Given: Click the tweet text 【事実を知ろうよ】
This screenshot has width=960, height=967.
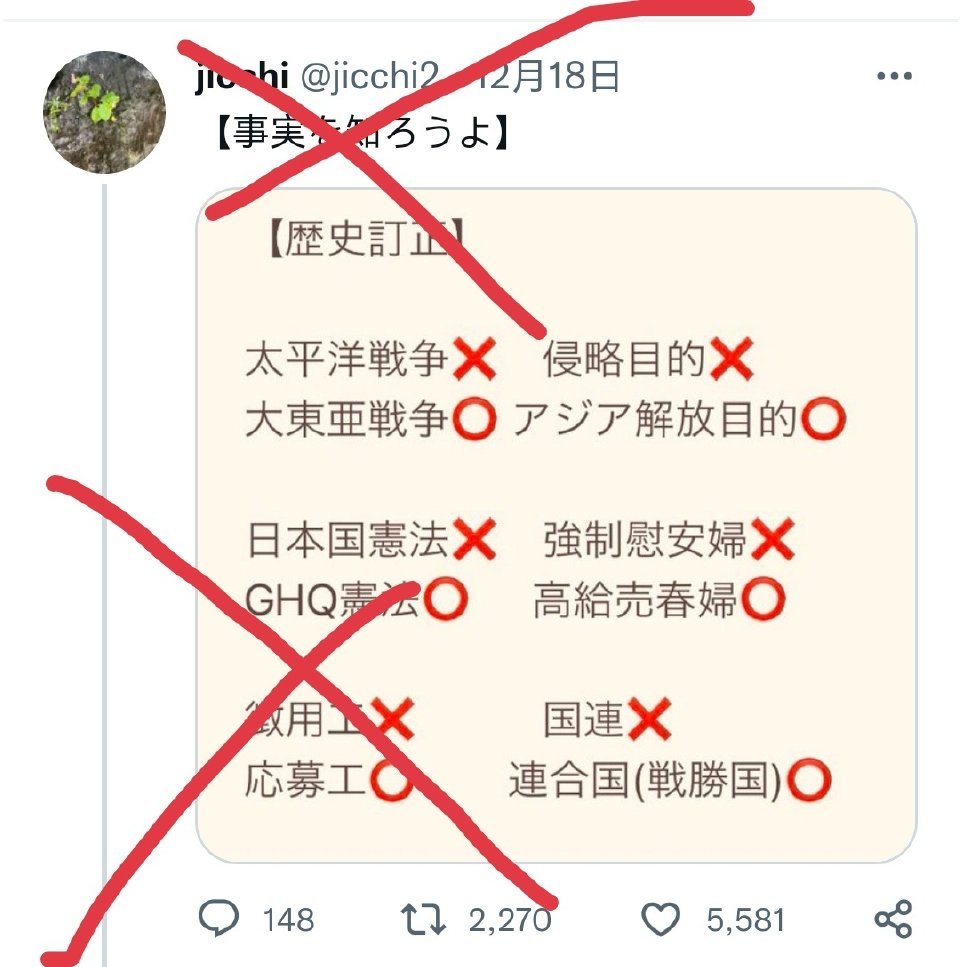Looking at the screenshot, I should [x=361, y=132].
